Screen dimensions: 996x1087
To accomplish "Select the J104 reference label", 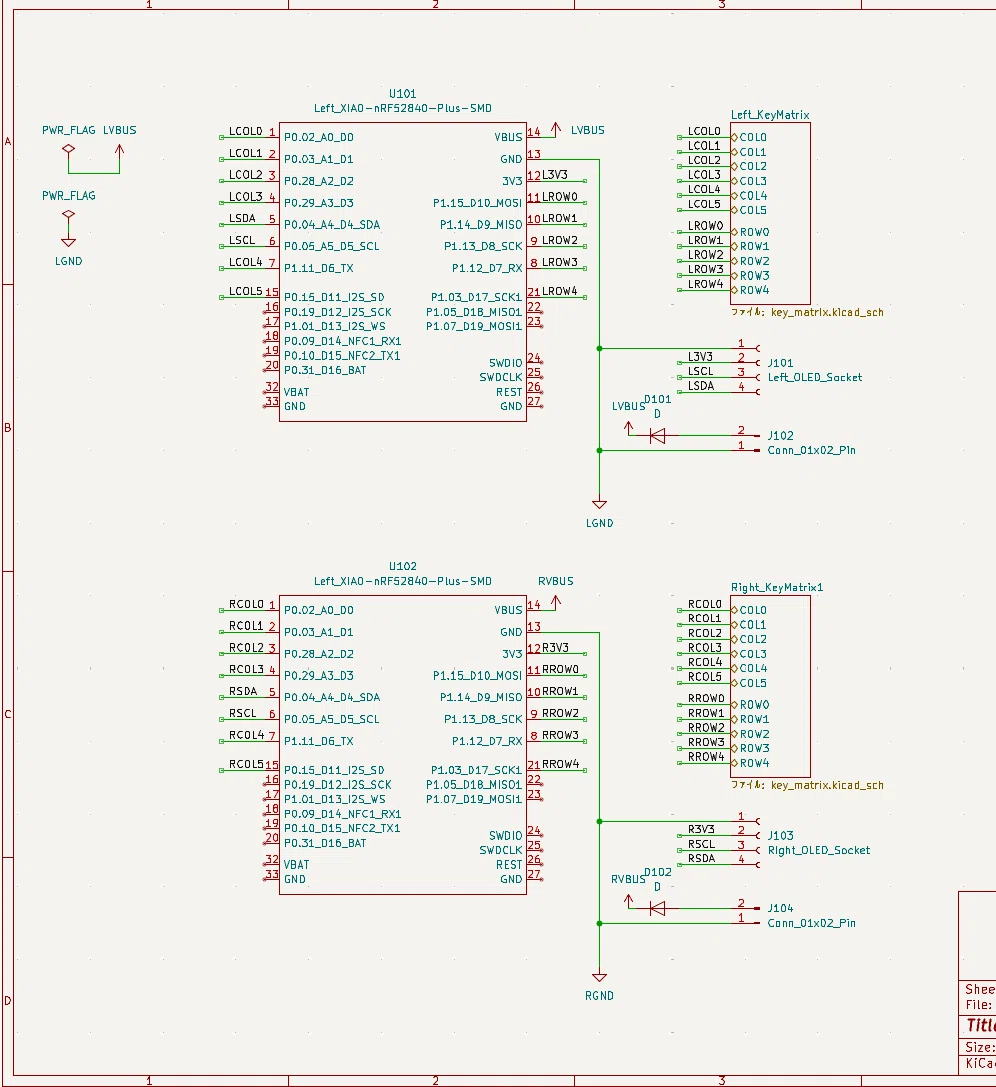I will (x=780, y=909).
